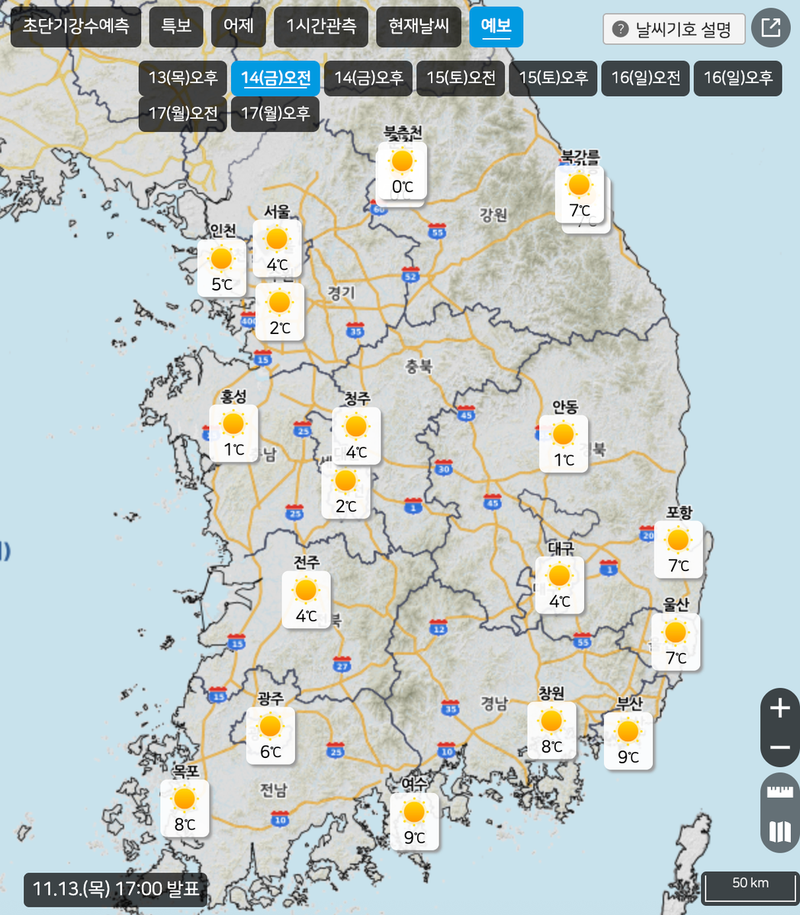Click the folded map layer icon

780,832
